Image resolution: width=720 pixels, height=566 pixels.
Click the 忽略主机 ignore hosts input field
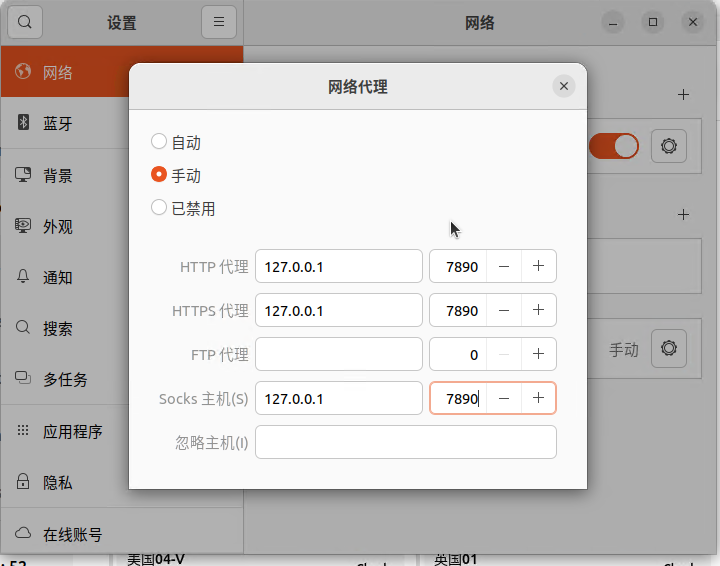pyautogui.click(x=405, y=442)
